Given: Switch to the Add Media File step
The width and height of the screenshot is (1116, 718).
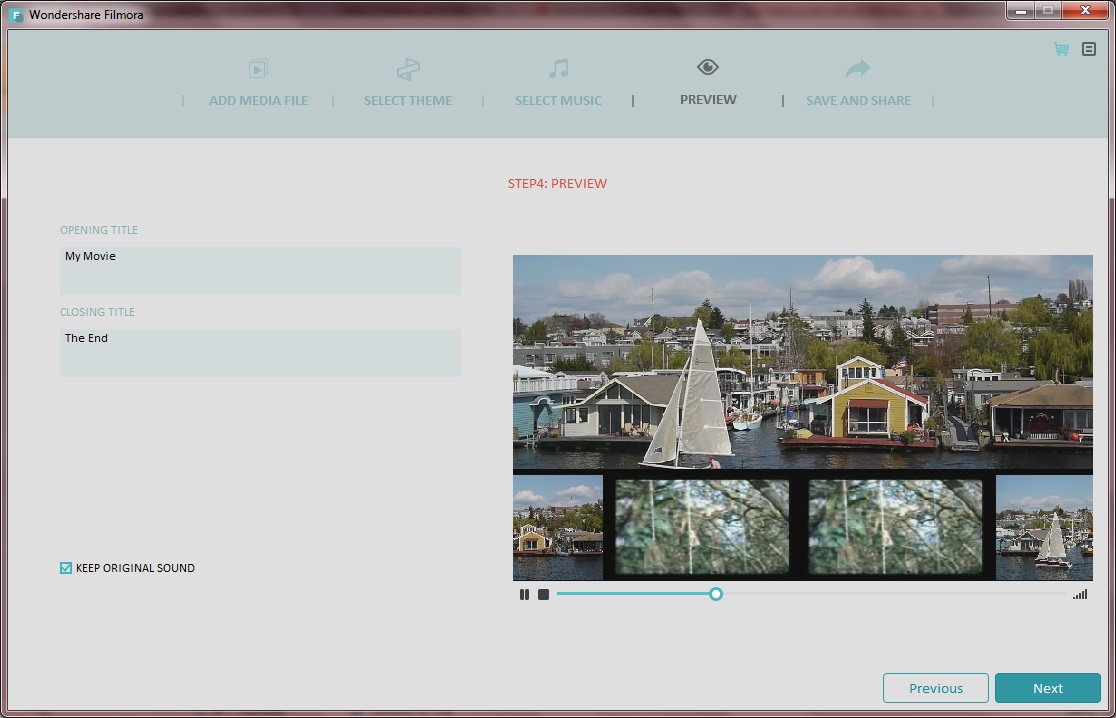Looking at the screenshot, I should point(258,100).
